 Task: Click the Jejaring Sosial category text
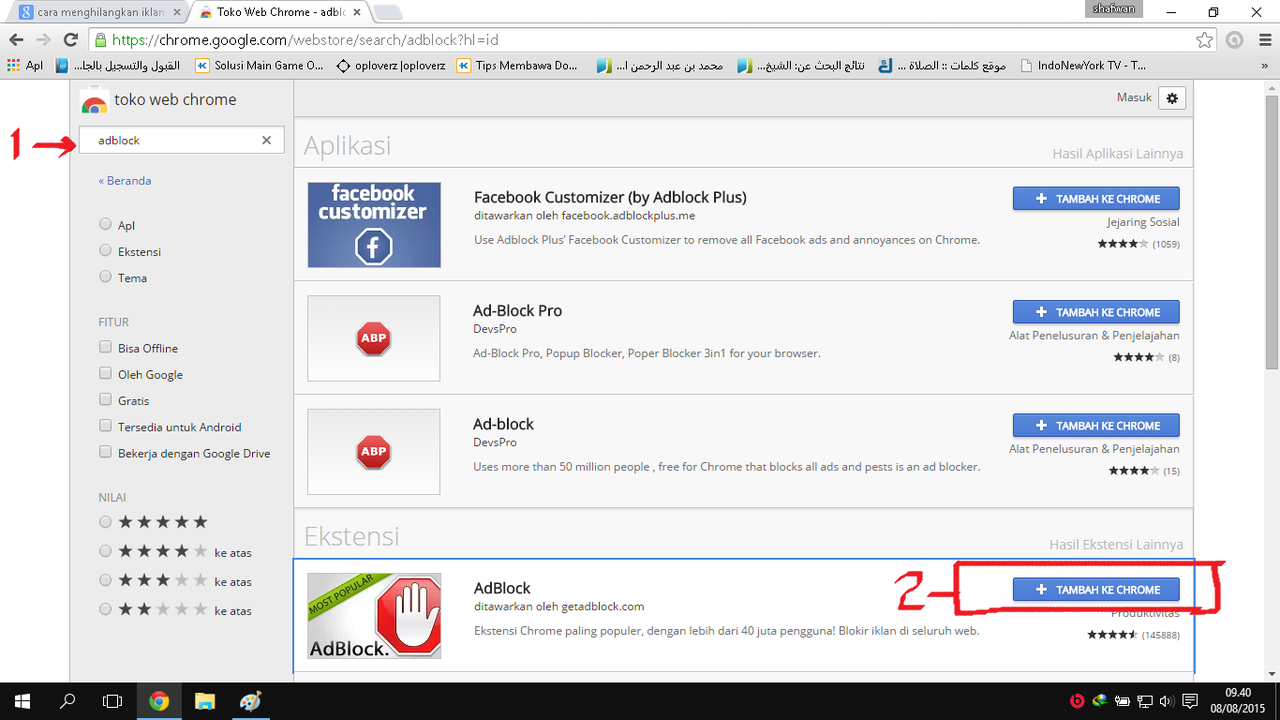pyautogui.click(x=1143, y=222)
